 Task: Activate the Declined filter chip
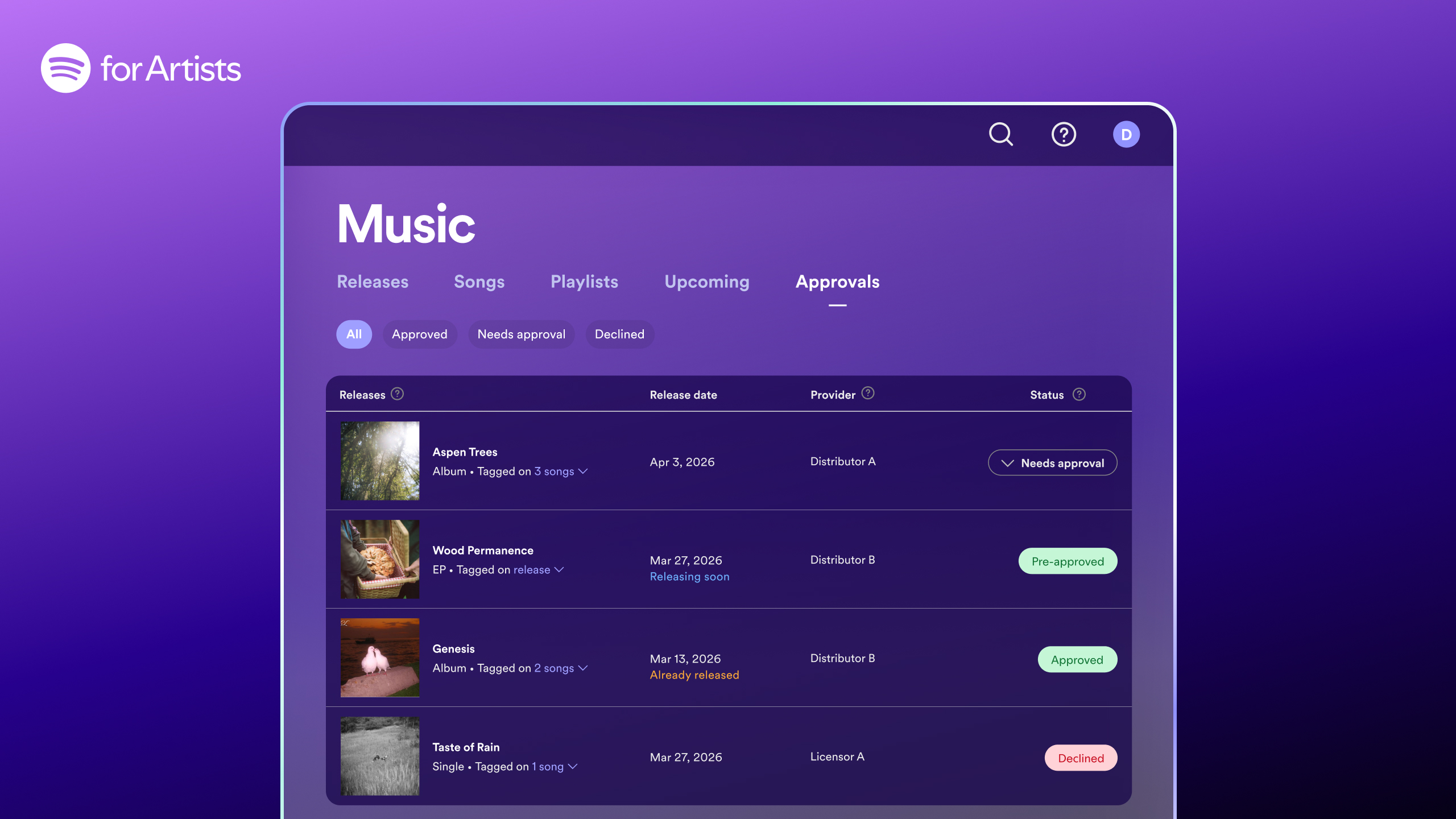pos(619,334)
